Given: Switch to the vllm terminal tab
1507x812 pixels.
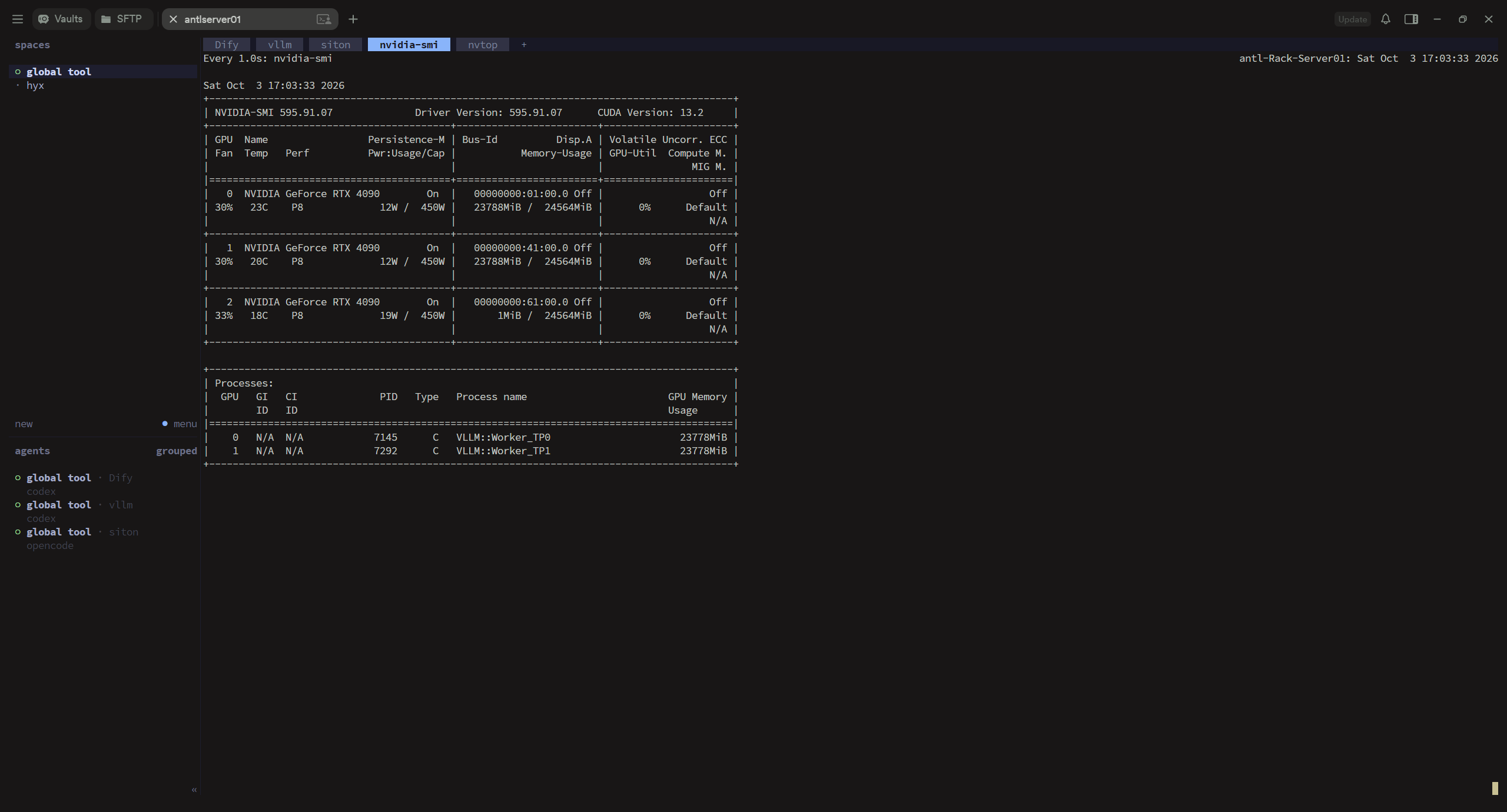Looking at the screenshot, I should 280,45.
